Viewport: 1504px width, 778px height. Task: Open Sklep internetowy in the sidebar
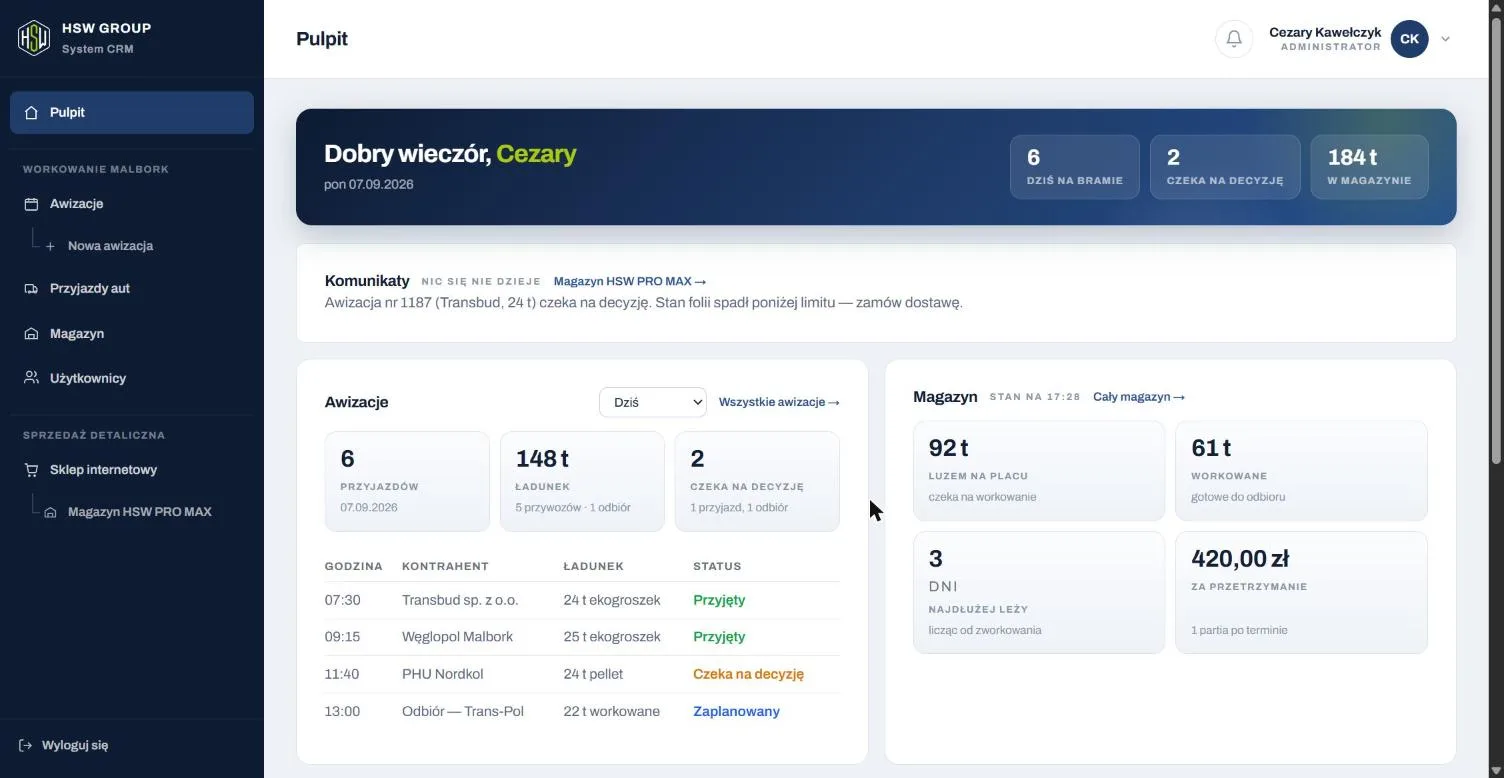[132, 469]
